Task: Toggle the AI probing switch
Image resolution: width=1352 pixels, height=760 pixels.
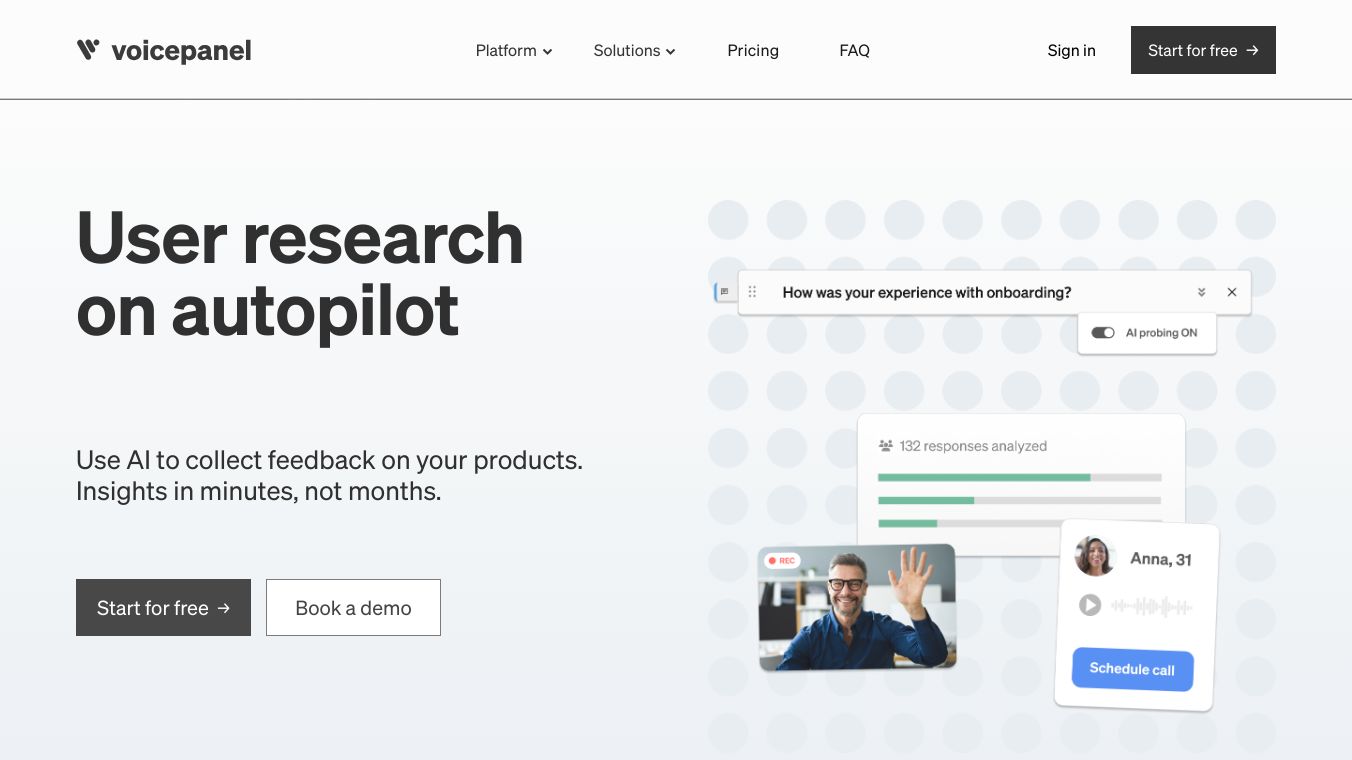Action: 1103,333
